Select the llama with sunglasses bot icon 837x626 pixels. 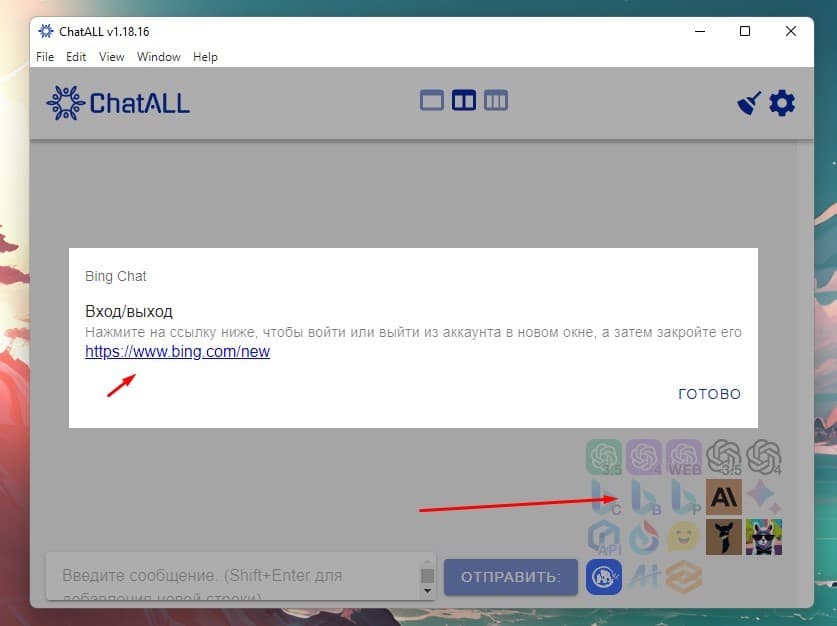click(764, 537)
